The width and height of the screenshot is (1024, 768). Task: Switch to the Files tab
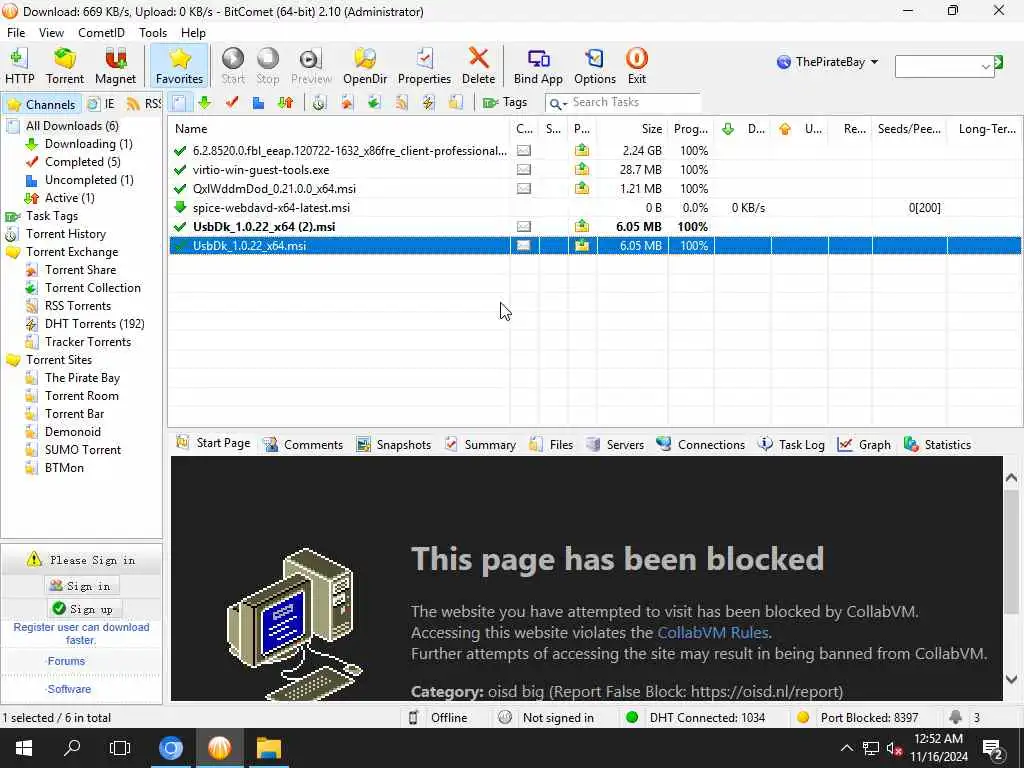(551, 445)
